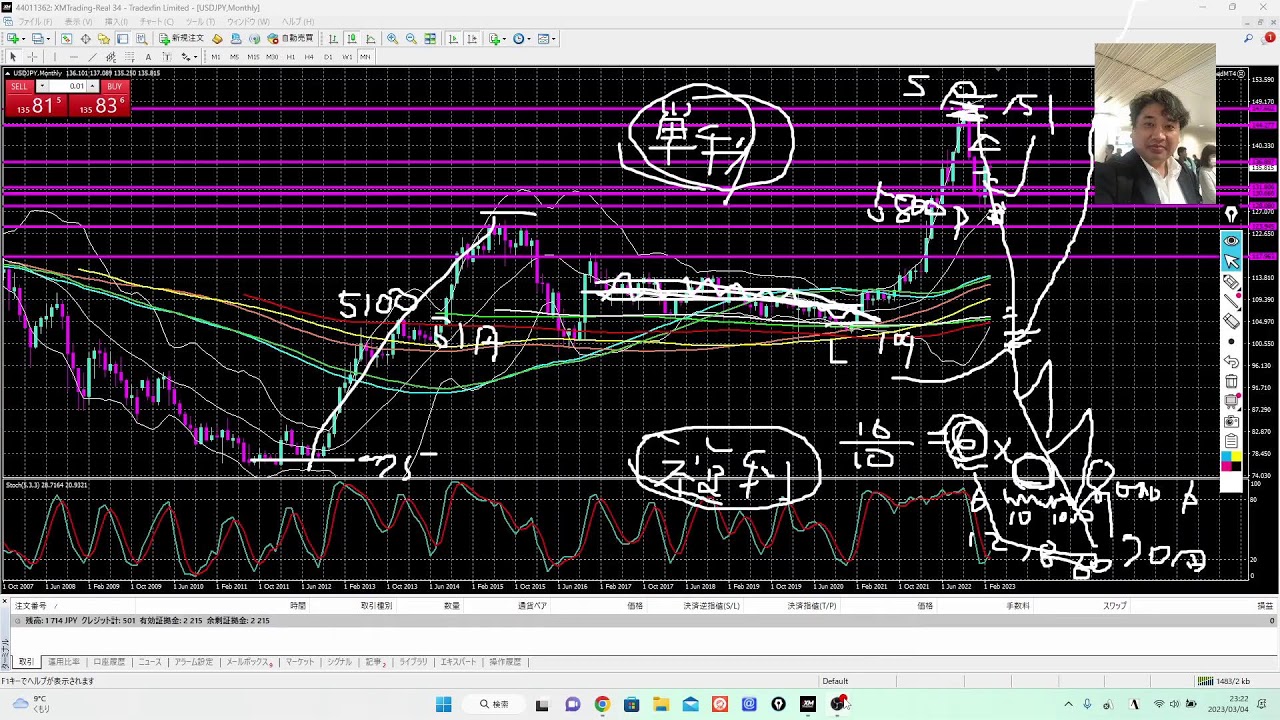Switch chart to D1 timeframe
This screenshot has width=1280, height=720.
328,57
